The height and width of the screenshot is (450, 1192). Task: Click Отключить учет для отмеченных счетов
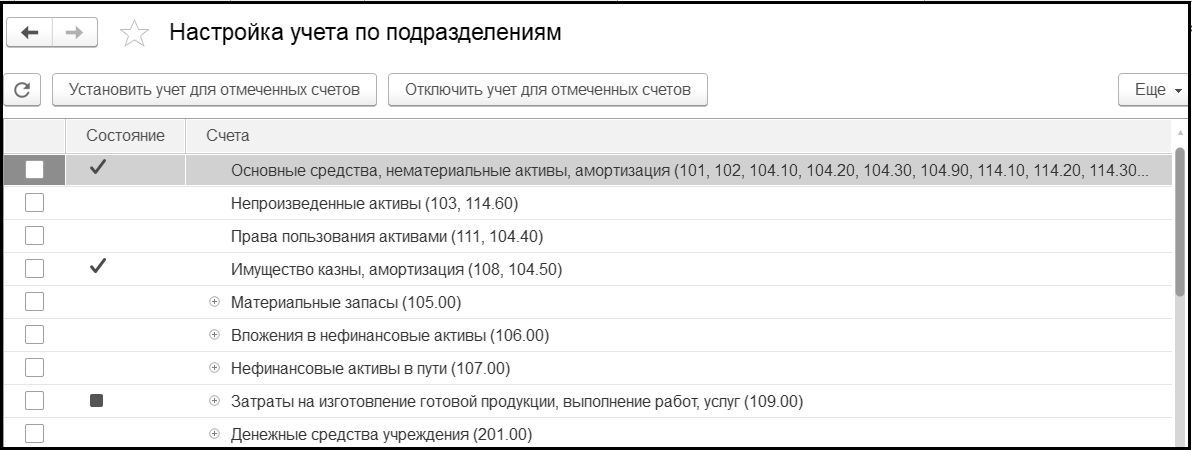(547, 90)
